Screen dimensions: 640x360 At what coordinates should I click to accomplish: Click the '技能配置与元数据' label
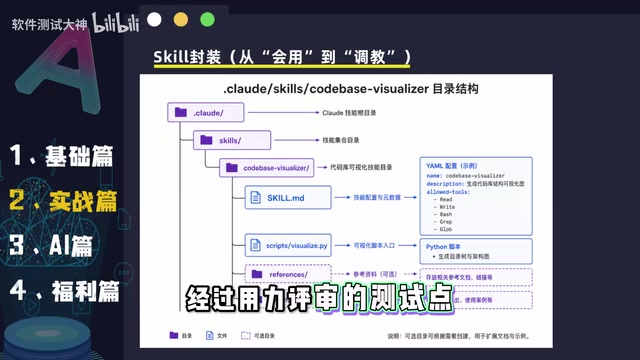(377, 197)
